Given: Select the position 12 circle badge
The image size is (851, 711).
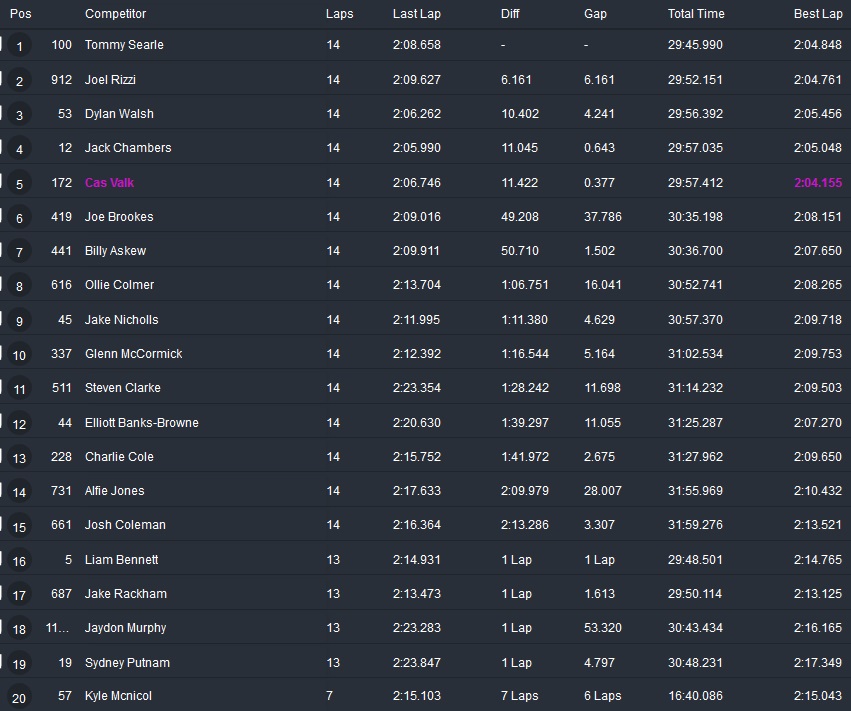Looking at the screenshot, I should tap(19, 424).
